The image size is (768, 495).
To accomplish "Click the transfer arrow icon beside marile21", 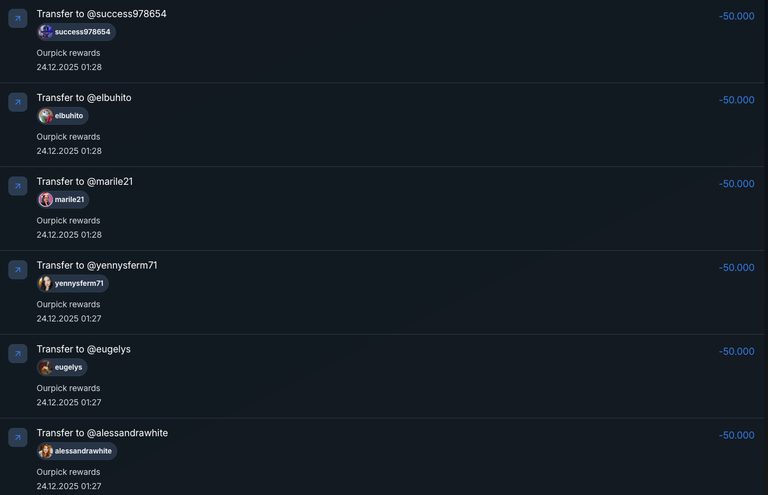I will point(18,186).
